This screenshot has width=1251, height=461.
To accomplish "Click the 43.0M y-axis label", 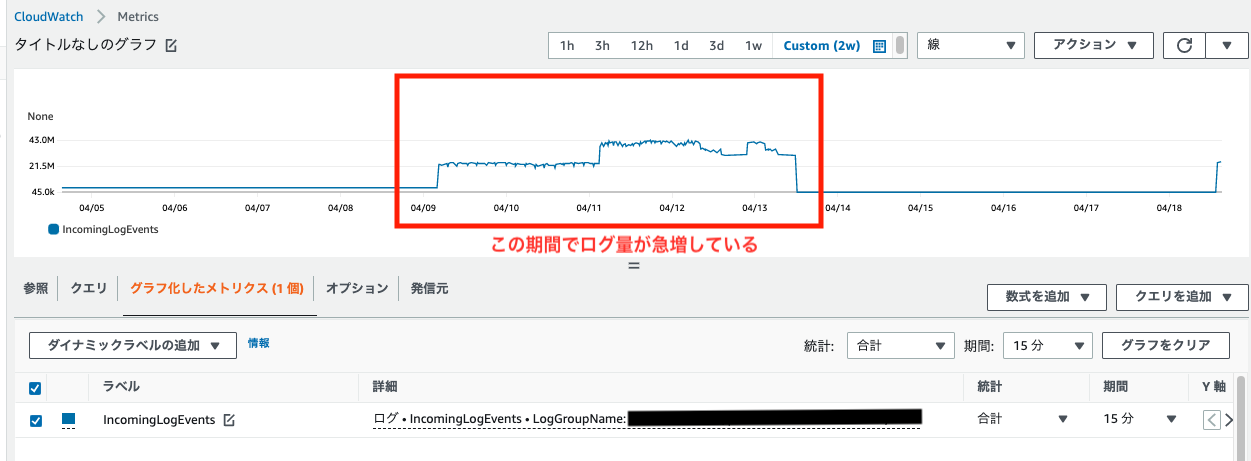I will coord(40,140).
